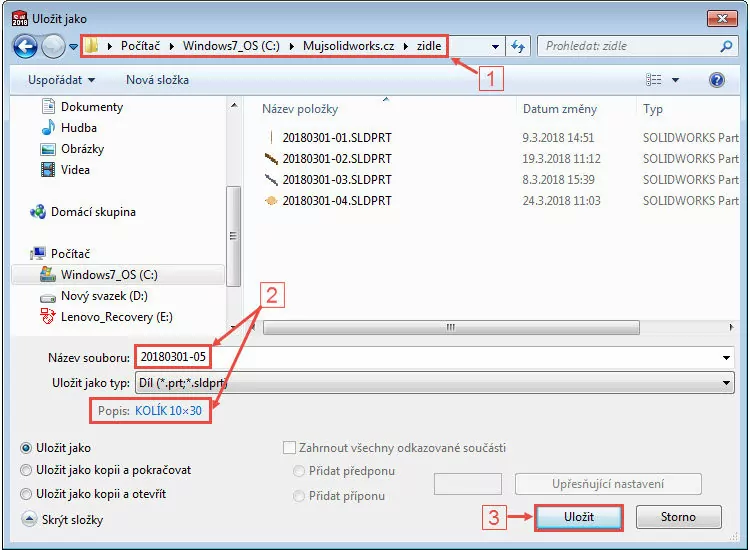
Task: Open Obrázky library
Action: coord(82,149)
